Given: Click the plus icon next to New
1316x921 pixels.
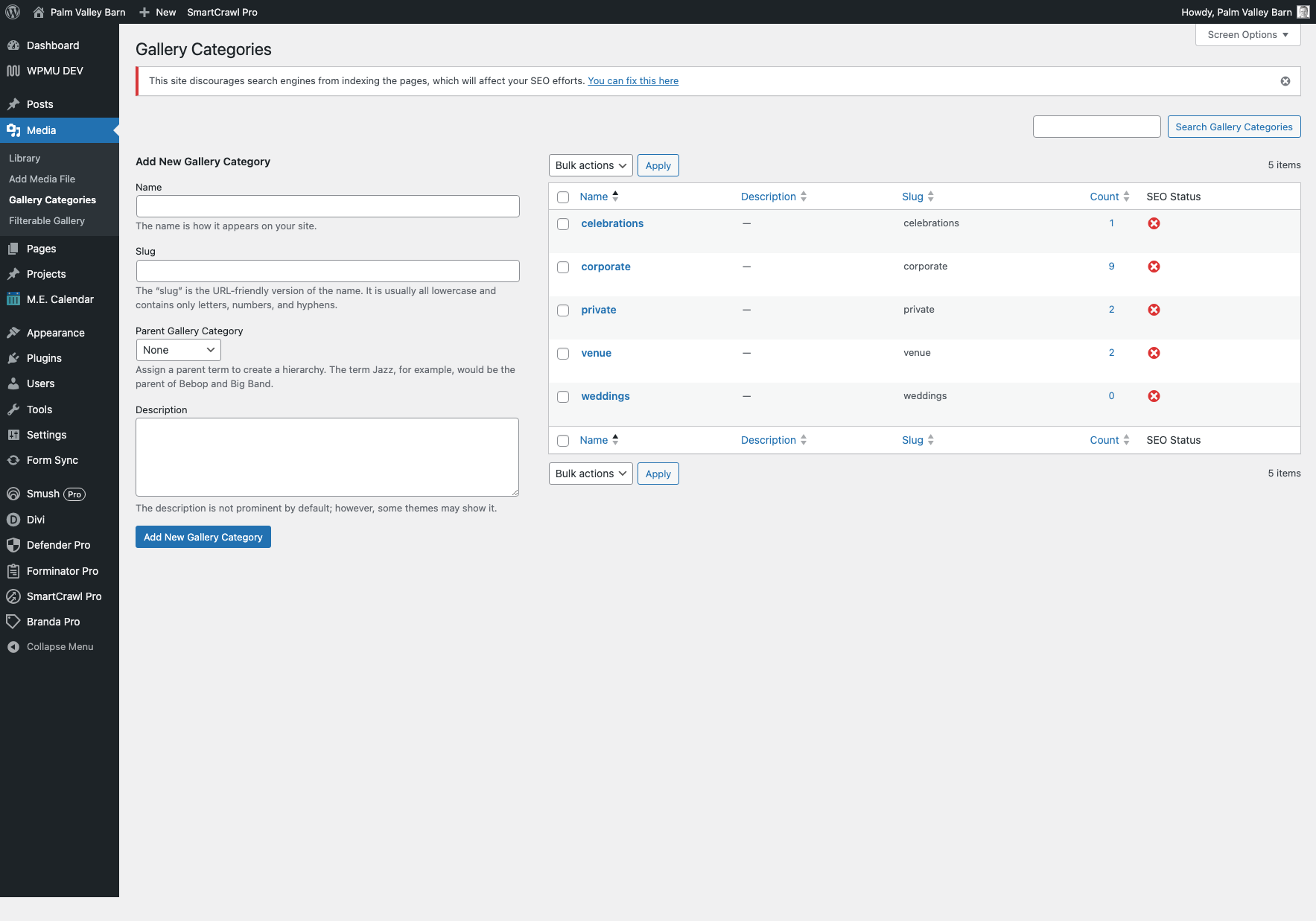Looking at the screenshot, I should point(144,12).
